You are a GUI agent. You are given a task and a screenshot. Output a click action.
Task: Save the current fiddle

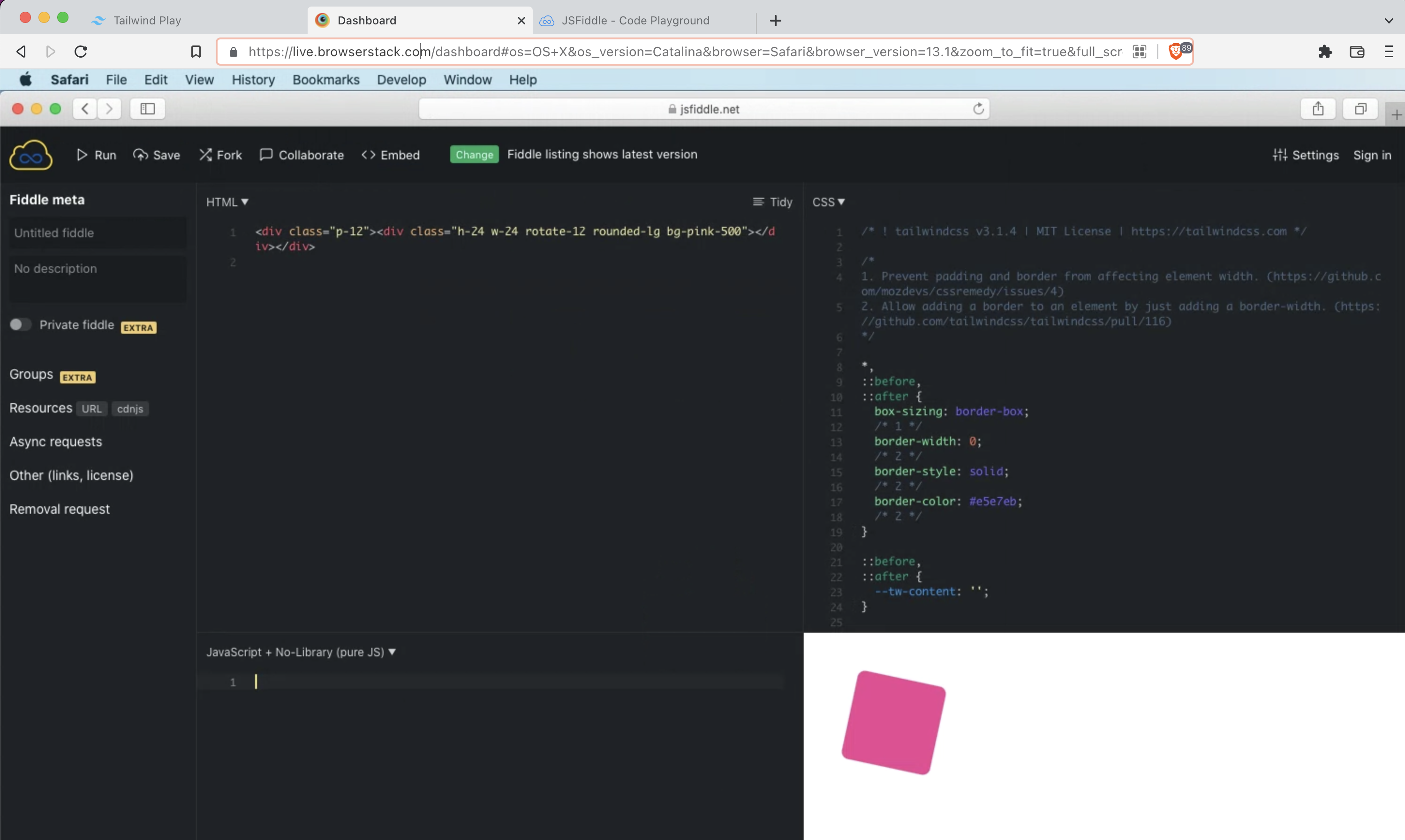[157, 155]
